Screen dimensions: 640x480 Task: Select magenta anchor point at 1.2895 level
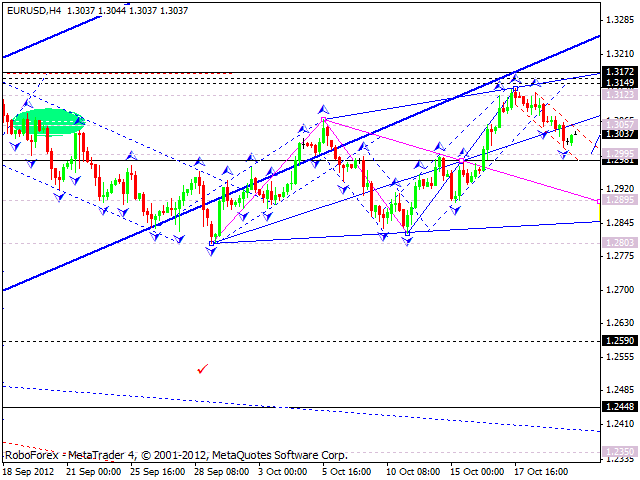click(600, 201)
